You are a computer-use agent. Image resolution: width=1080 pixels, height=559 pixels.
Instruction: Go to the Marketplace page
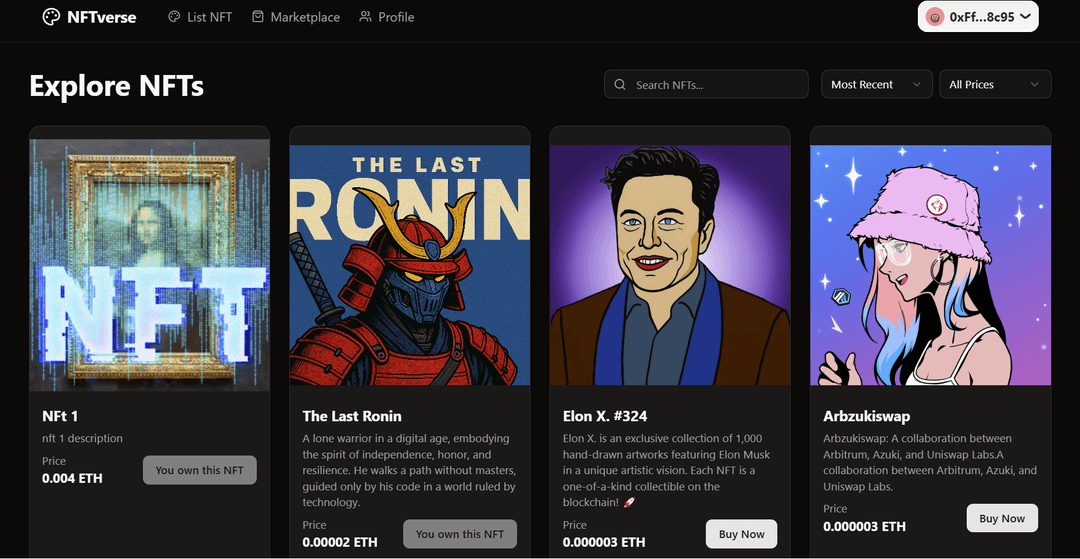tap(304, 17)
